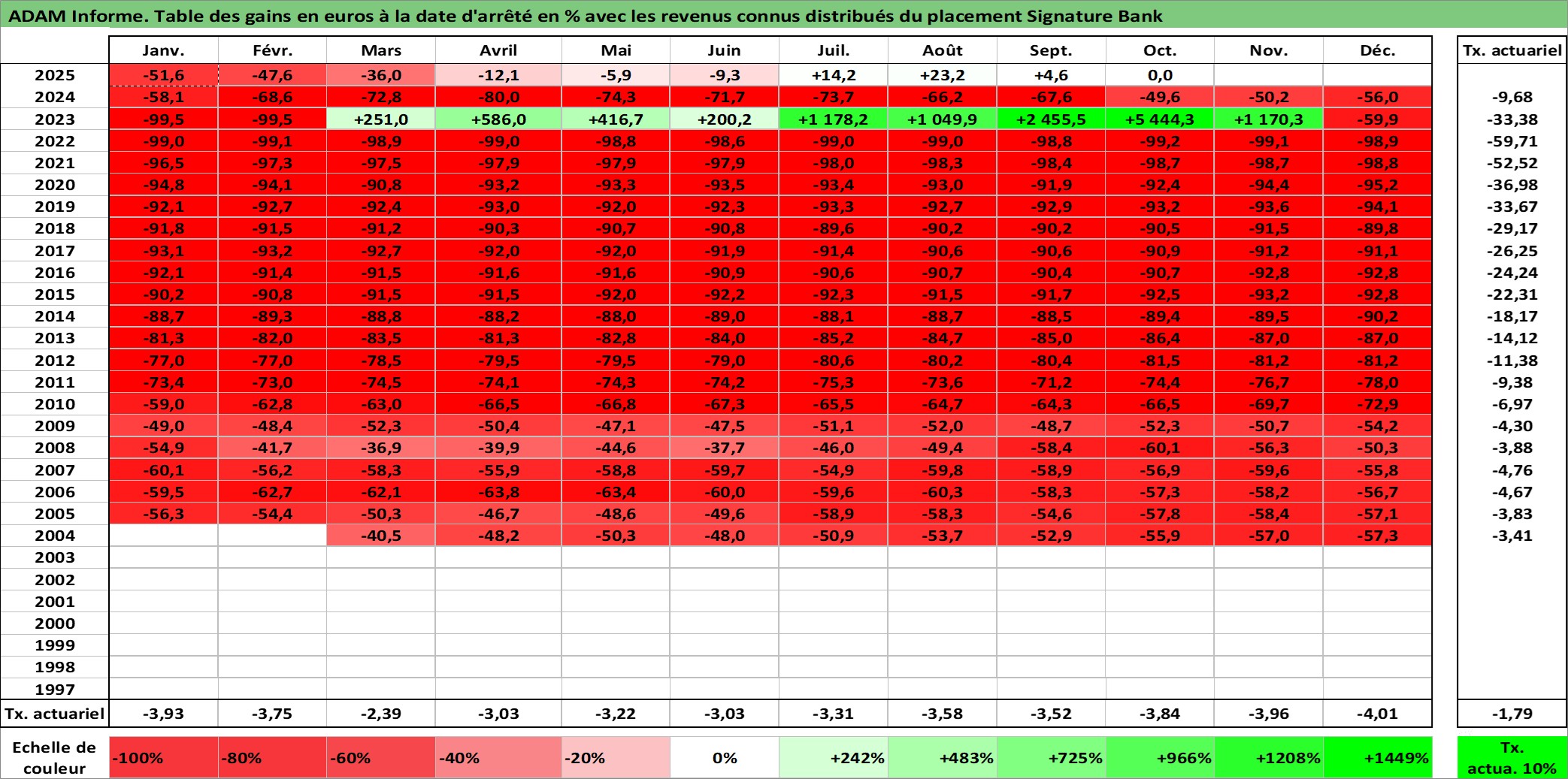Select the 2025 Sept. cell +4,6
This screenshot has width=1568, height=779.
coord(1051,75)
